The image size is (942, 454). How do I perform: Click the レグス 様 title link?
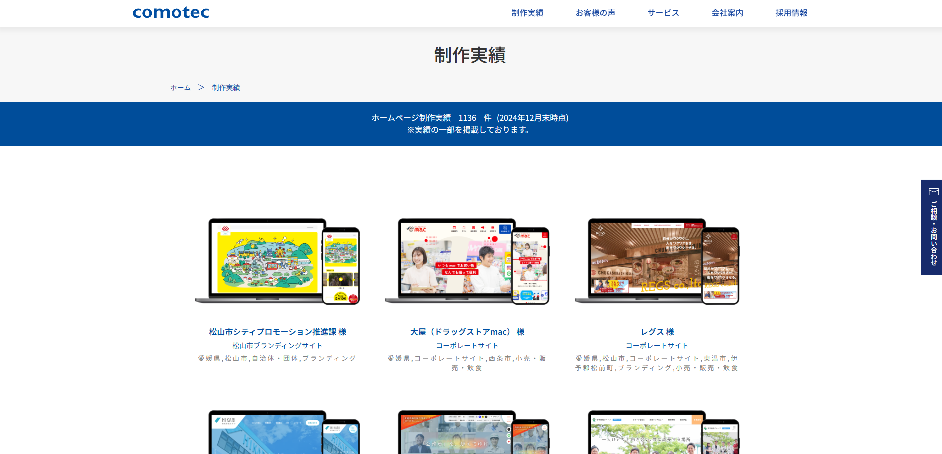[x=657, y=331]
